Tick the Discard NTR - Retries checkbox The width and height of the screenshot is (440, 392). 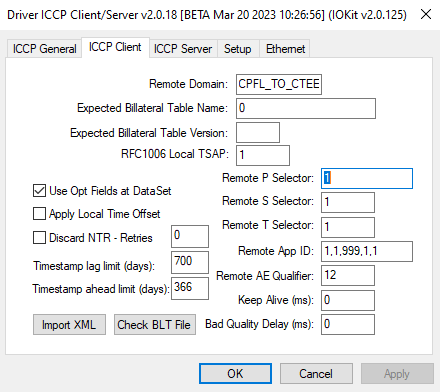39,238
